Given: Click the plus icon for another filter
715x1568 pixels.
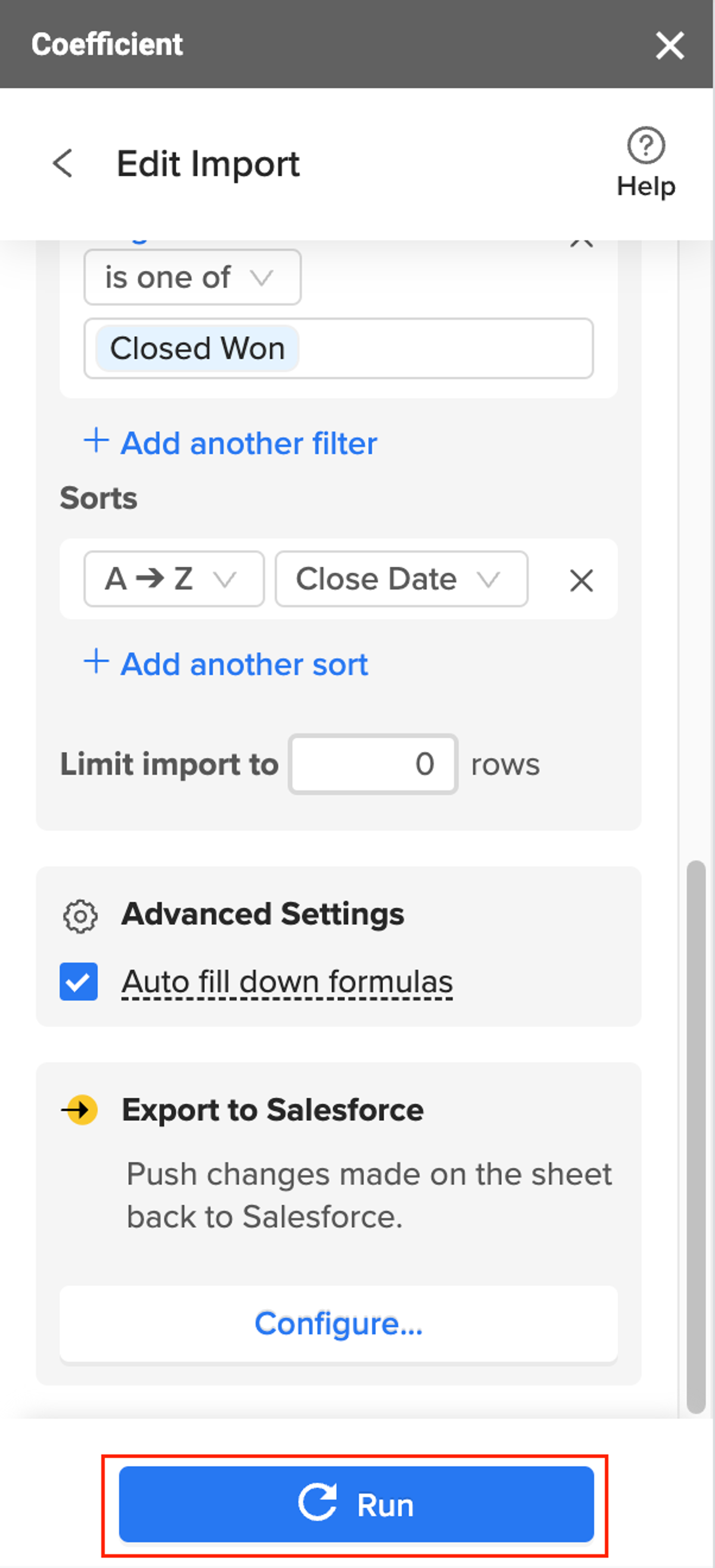Looking at the screenshot, I should point(96,440).
